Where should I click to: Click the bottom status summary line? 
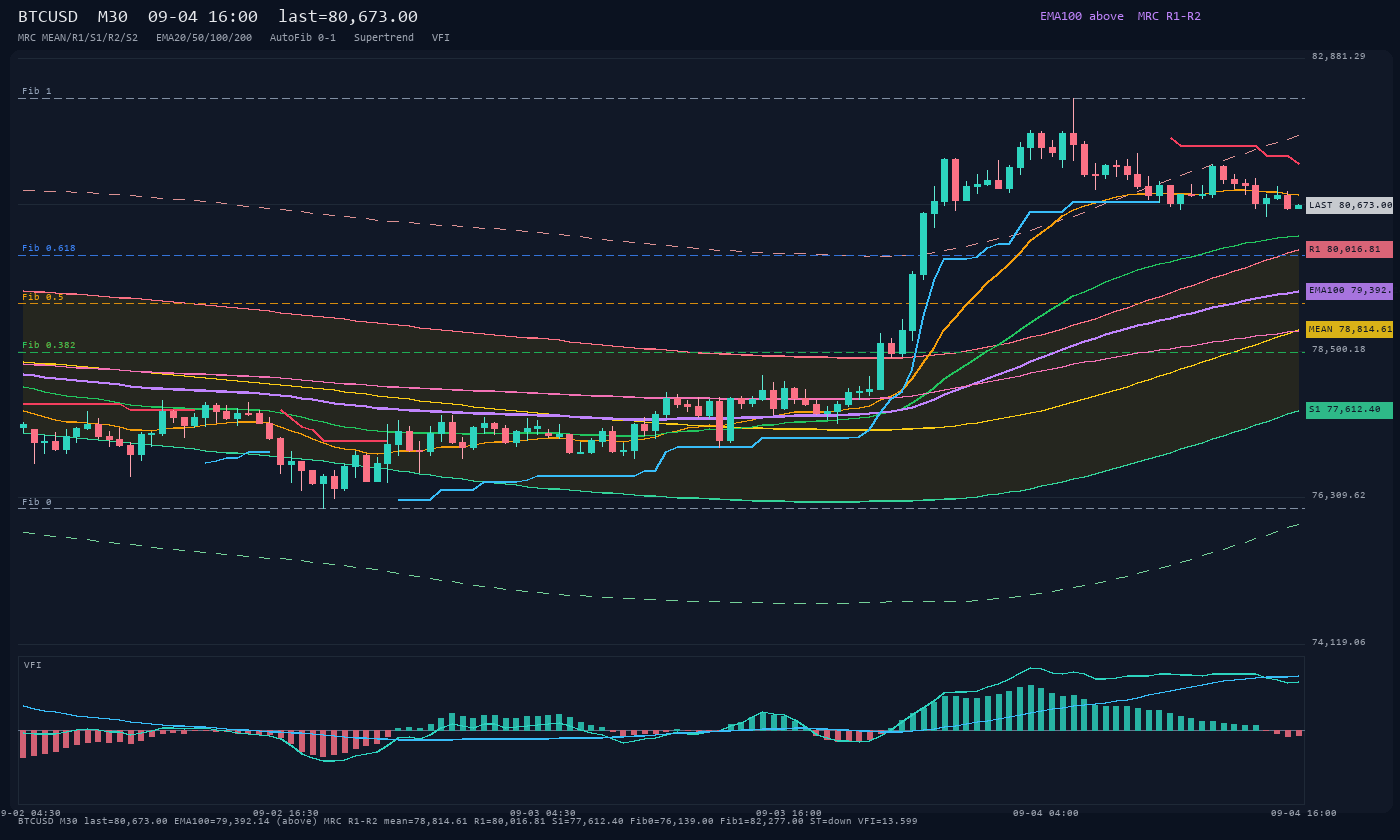tap(468, 821)
